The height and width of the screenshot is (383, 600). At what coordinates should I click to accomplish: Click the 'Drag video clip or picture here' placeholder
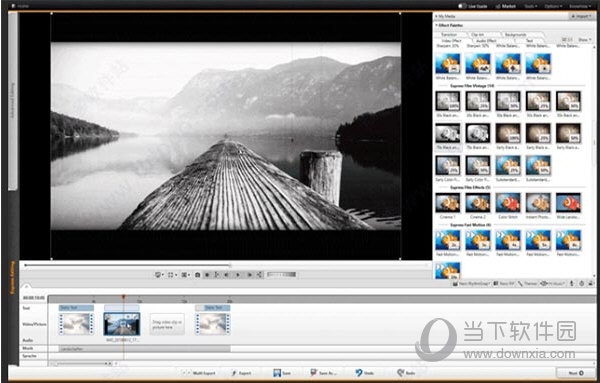(167, 324)
